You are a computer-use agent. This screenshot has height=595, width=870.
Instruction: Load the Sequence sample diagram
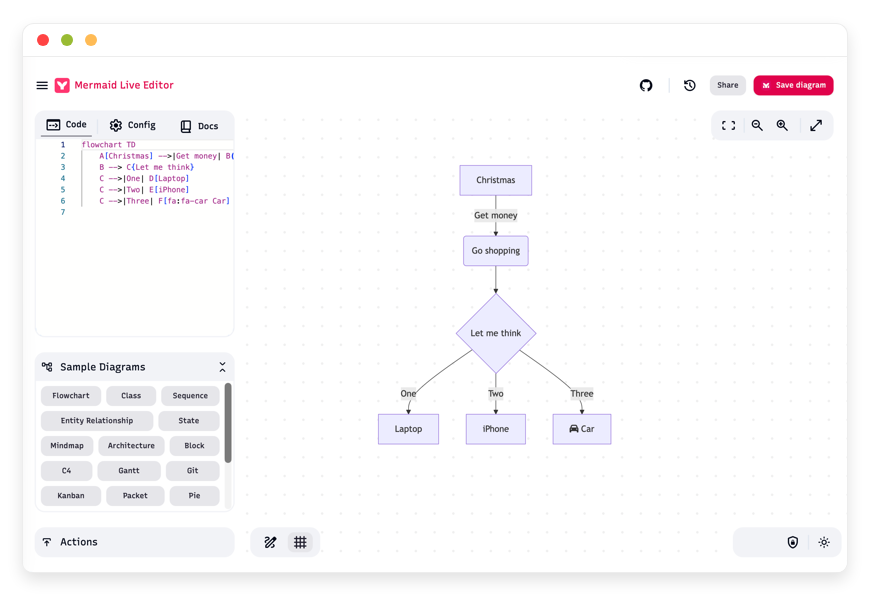click(x=190, y=396)
